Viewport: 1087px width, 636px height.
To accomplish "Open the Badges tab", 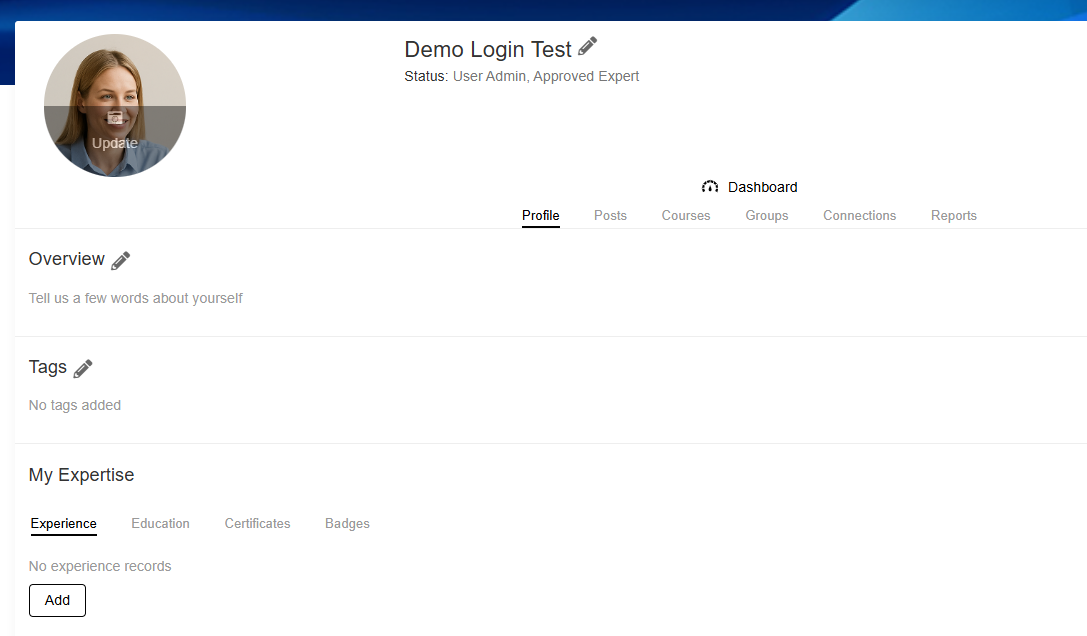I will tap(347, 523).
